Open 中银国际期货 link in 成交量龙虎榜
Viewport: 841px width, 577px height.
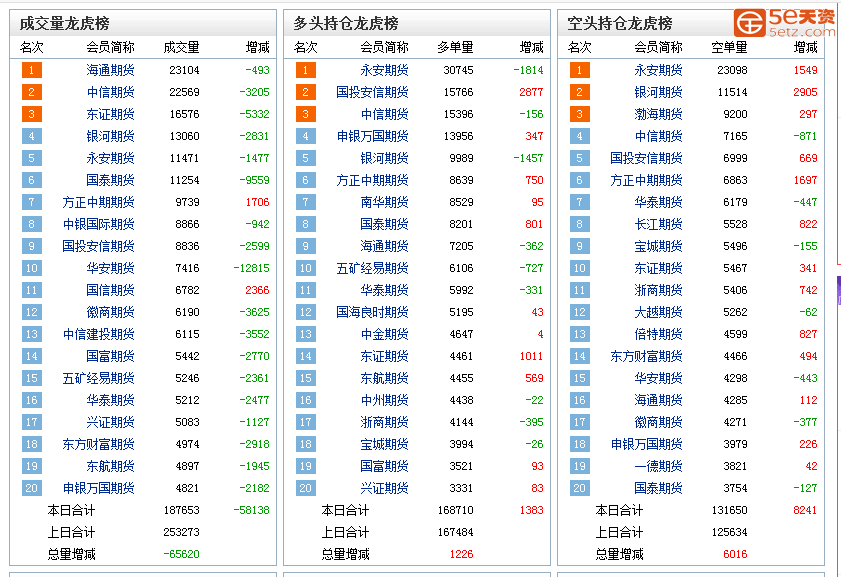click(x=98, y=224)
